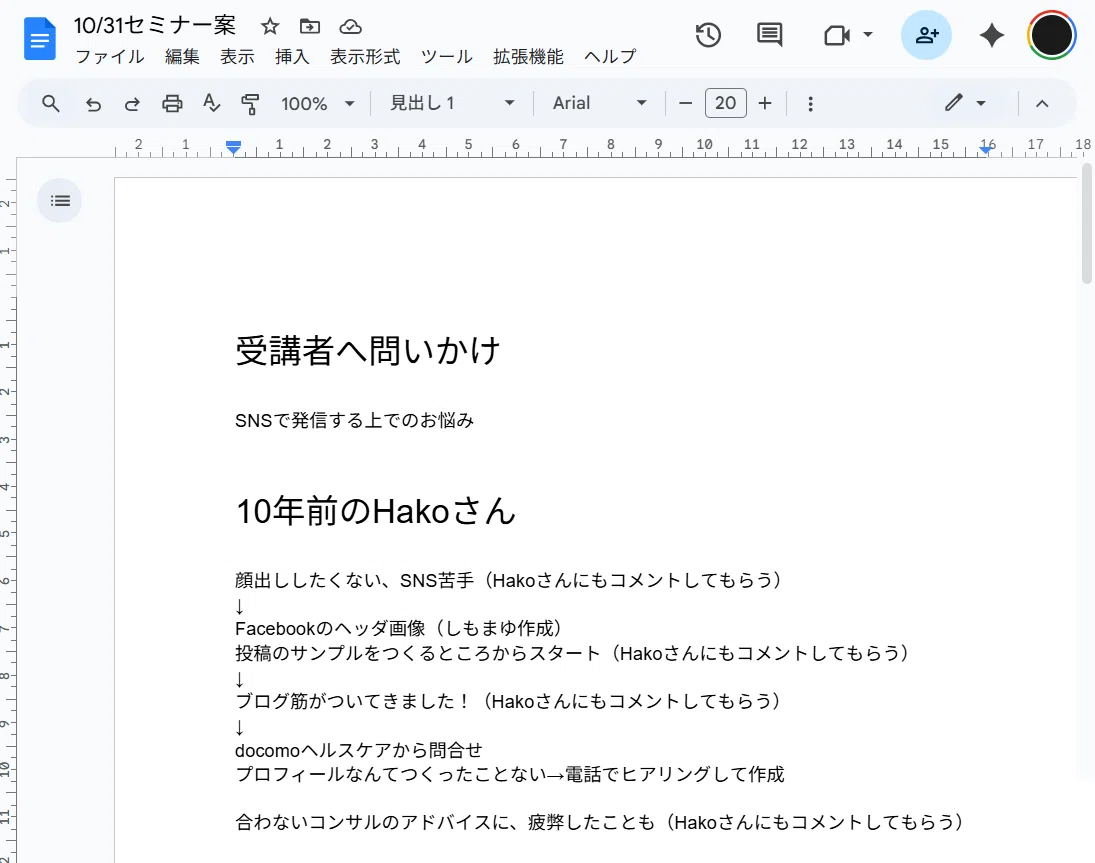Redo the last action

pyautogui.click(x=132, y=104)
